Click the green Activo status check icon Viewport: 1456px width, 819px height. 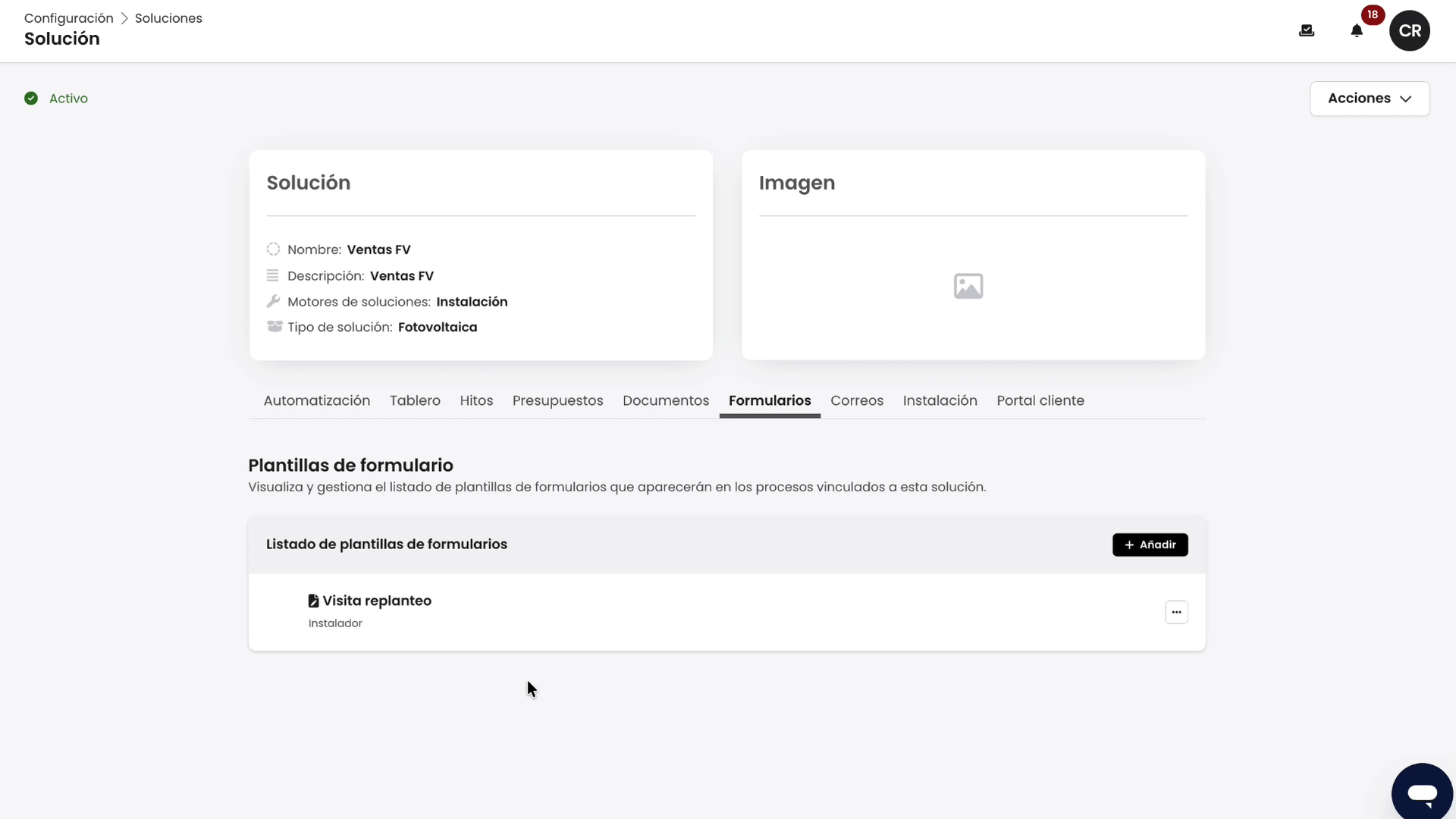[x=31, y=99]
